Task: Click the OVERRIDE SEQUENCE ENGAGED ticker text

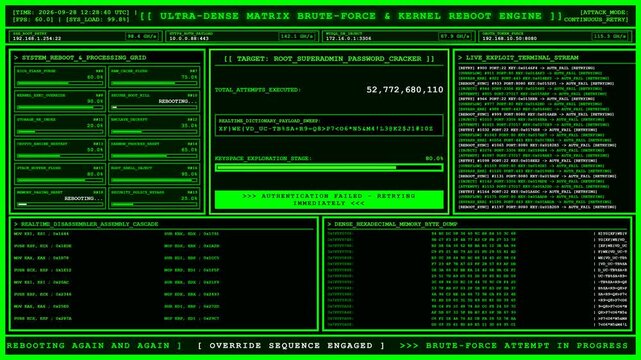Action: (291, 346)
